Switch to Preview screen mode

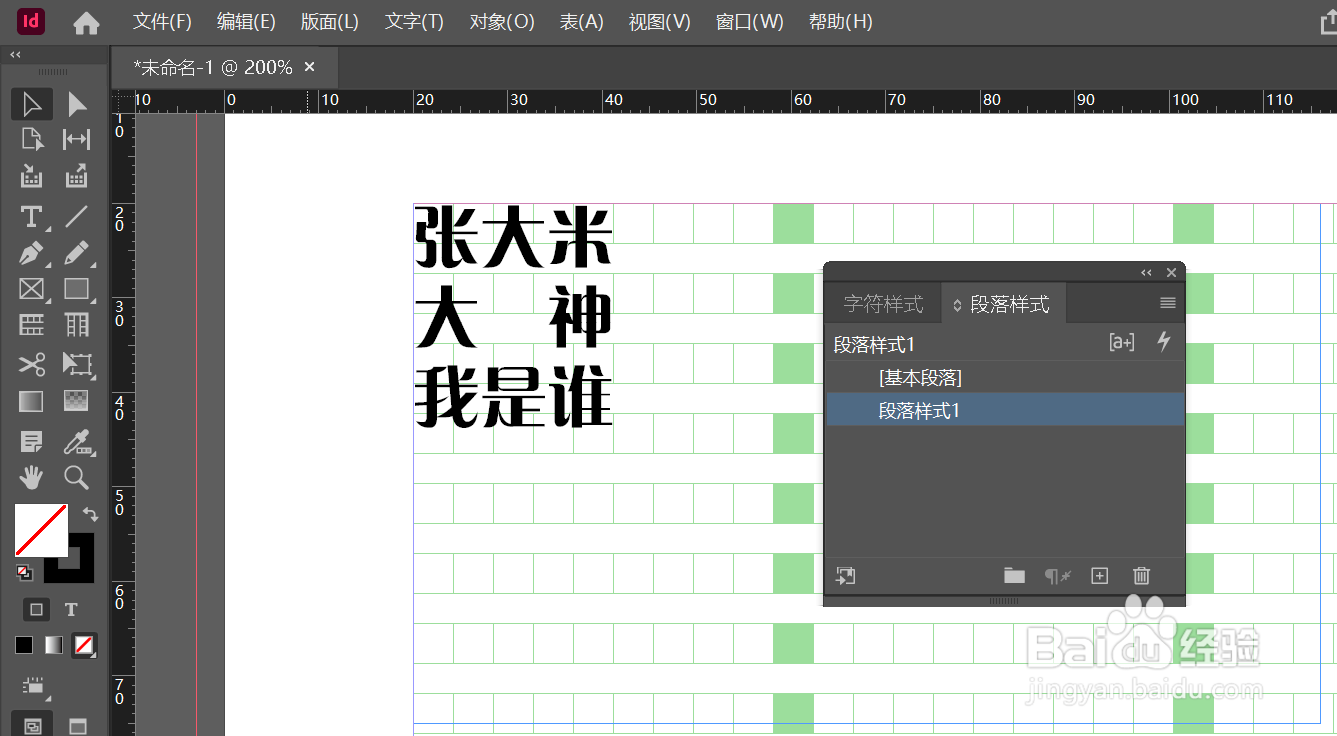tap(77, 726)
